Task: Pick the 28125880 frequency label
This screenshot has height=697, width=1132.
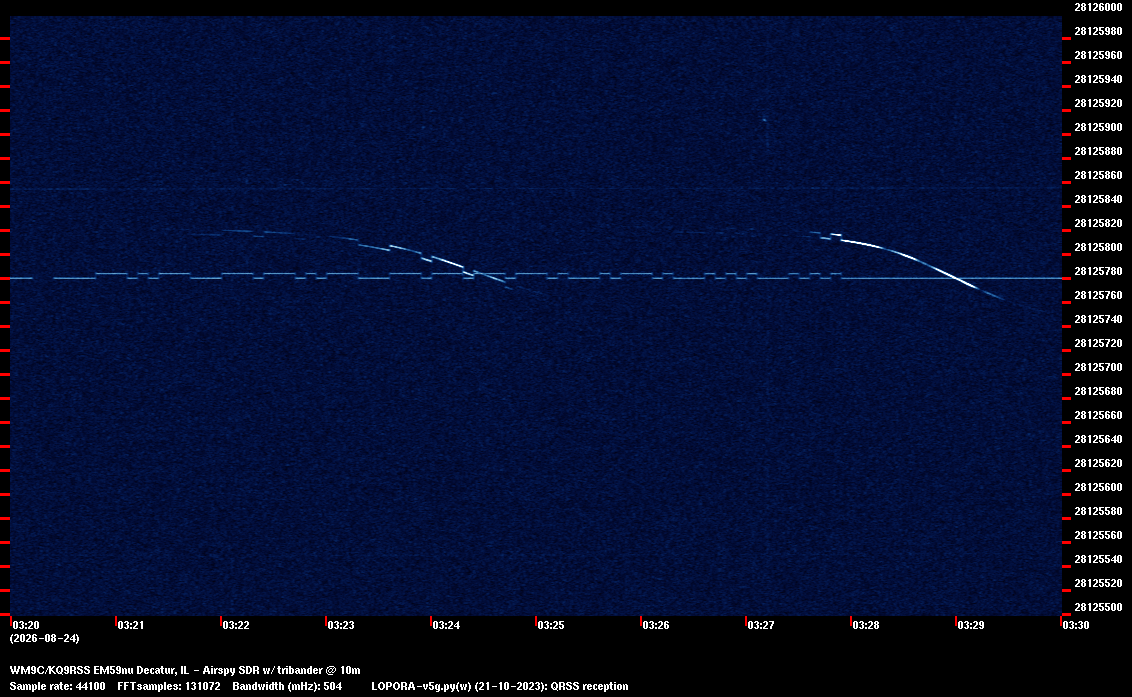Action: pos(1098,151)
